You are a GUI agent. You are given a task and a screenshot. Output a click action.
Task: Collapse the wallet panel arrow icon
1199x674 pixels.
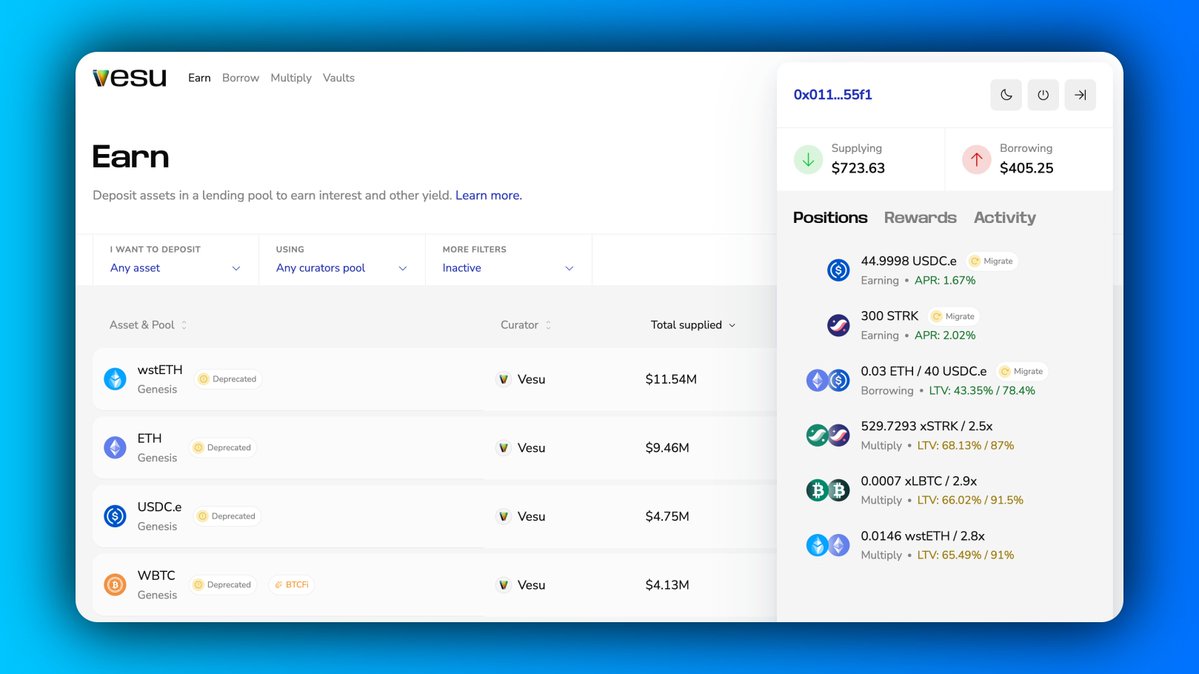(1080, 95)
